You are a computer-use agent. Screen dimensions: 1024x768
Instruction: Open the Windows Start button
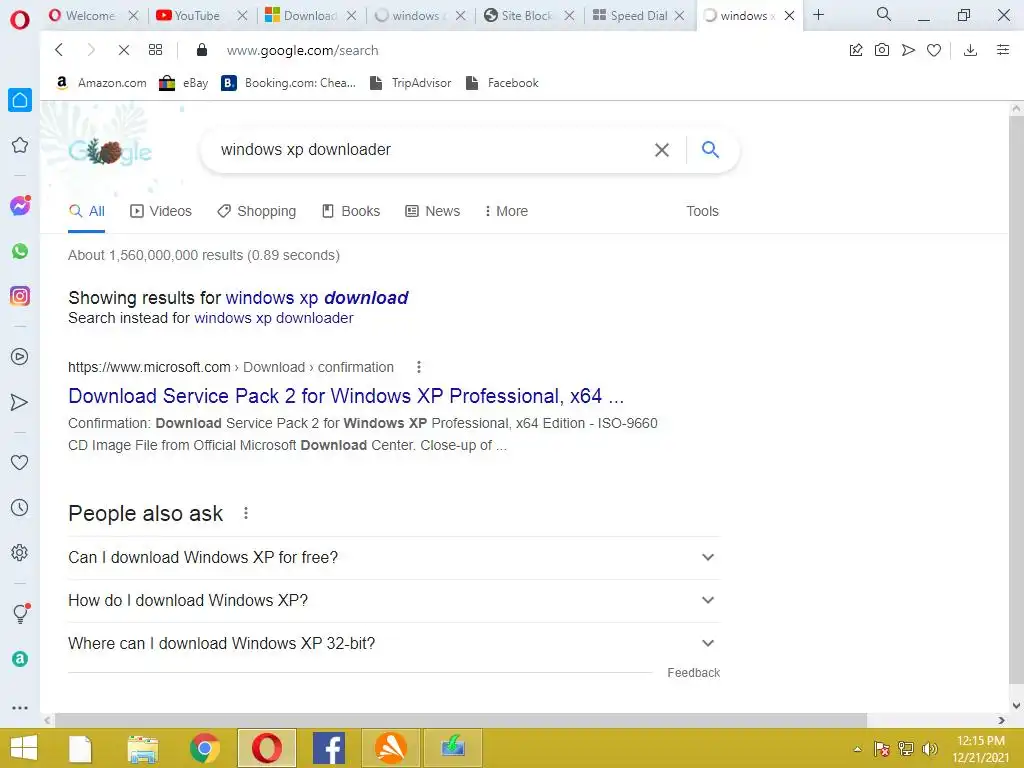point(24,748)
